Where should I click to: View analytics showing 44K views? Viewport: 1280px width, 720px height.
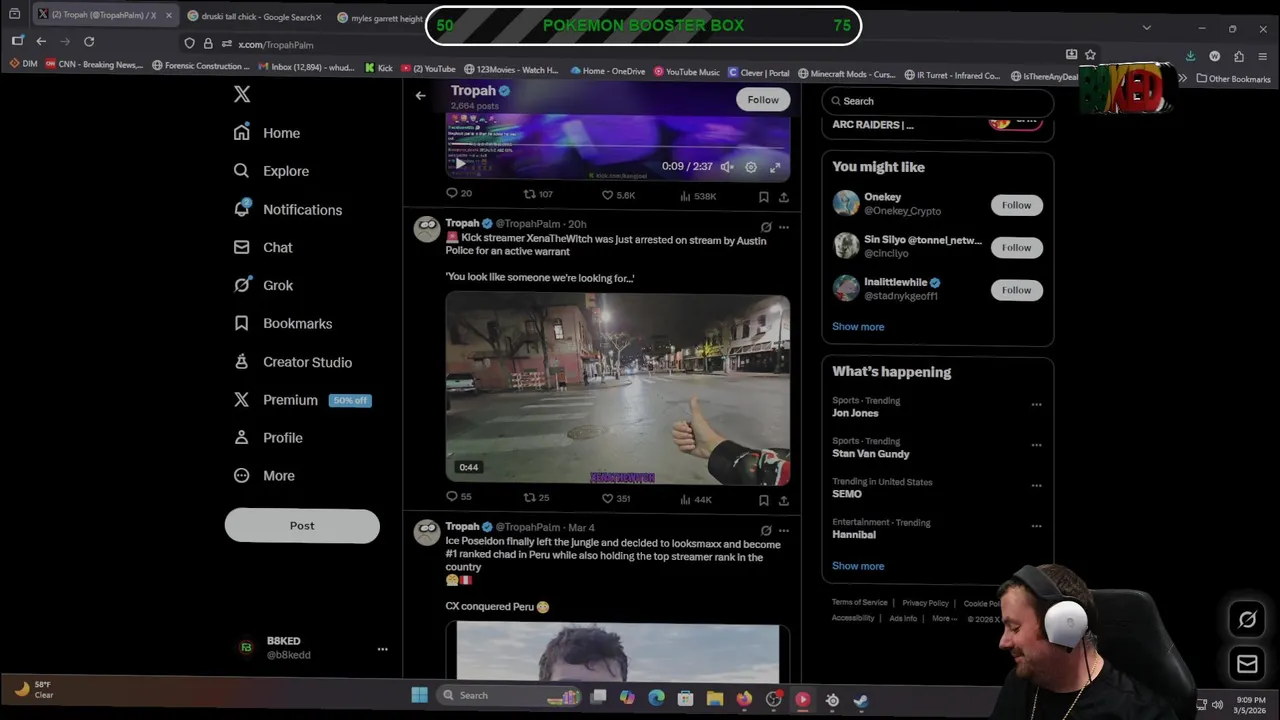point(696,499)
